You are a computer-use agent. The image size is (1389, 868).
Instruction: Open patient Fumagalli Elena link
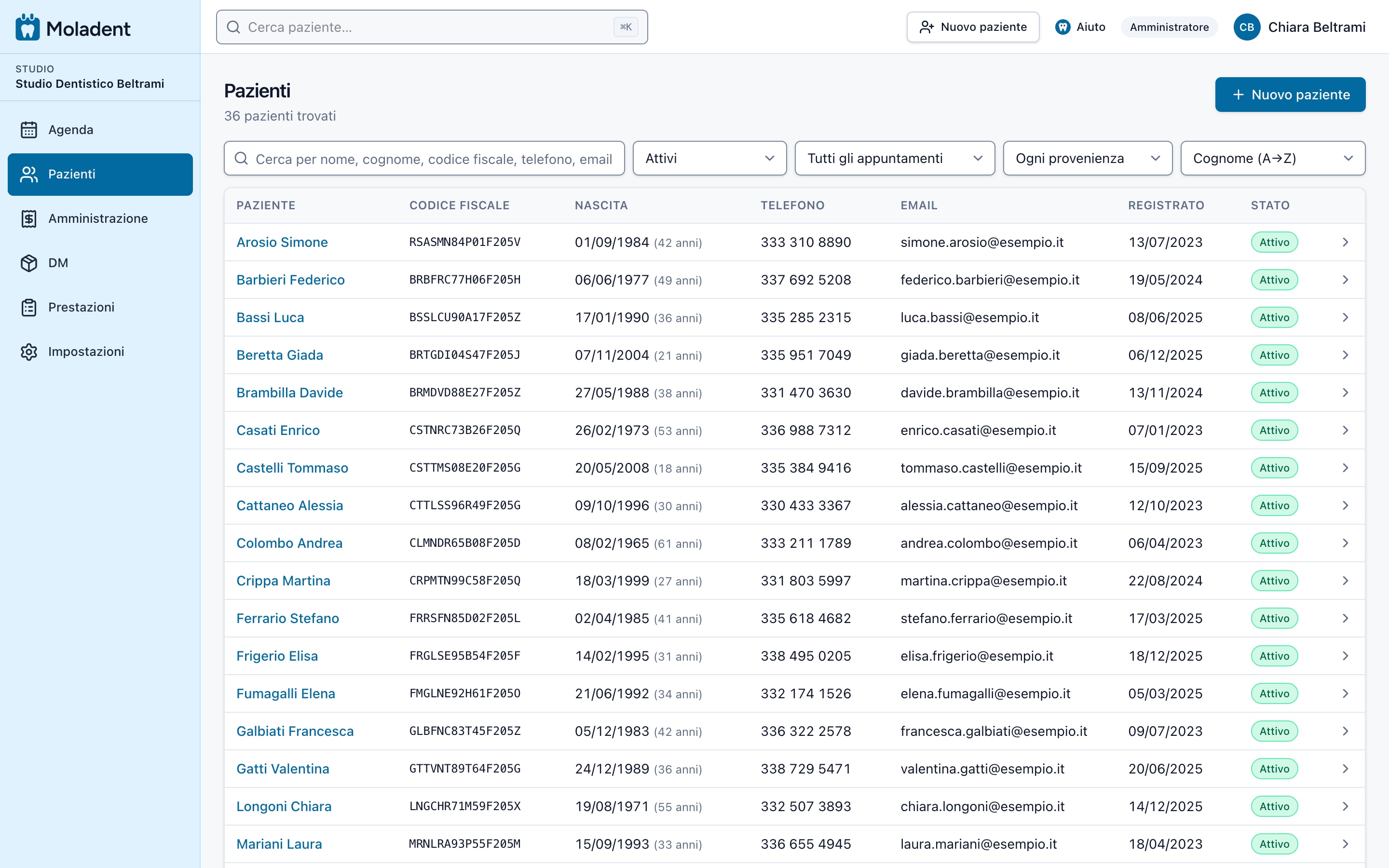coord(286,693)
